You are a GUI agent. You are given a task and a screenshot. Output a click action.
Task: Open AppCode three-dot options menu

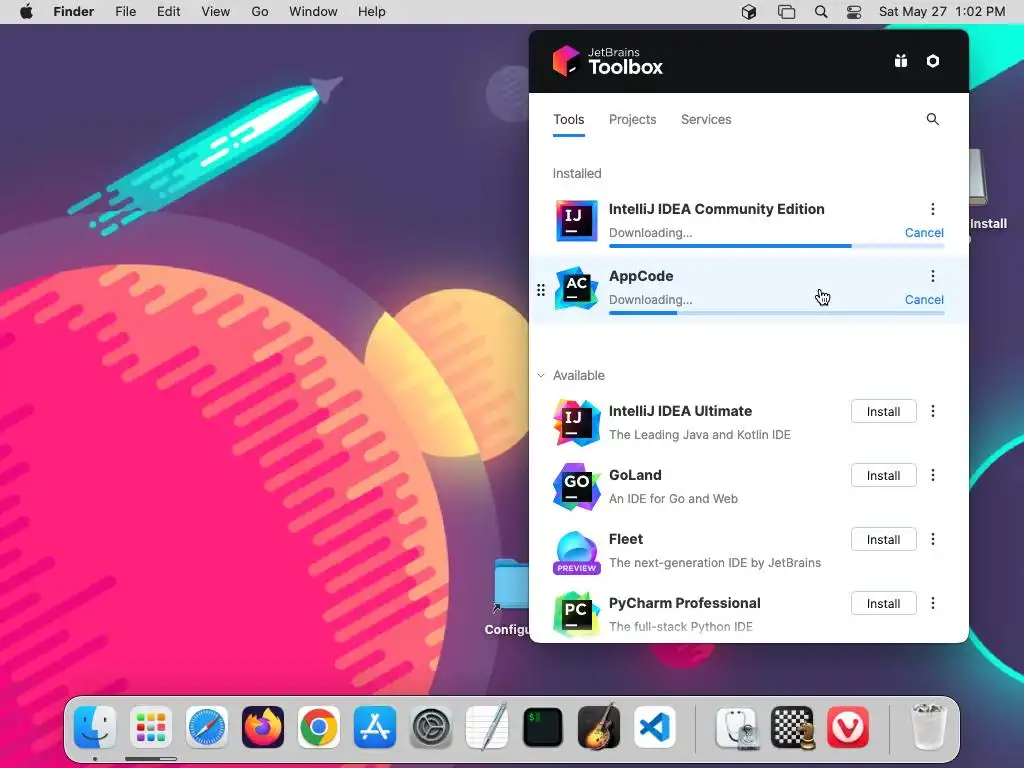pos(933,276)
